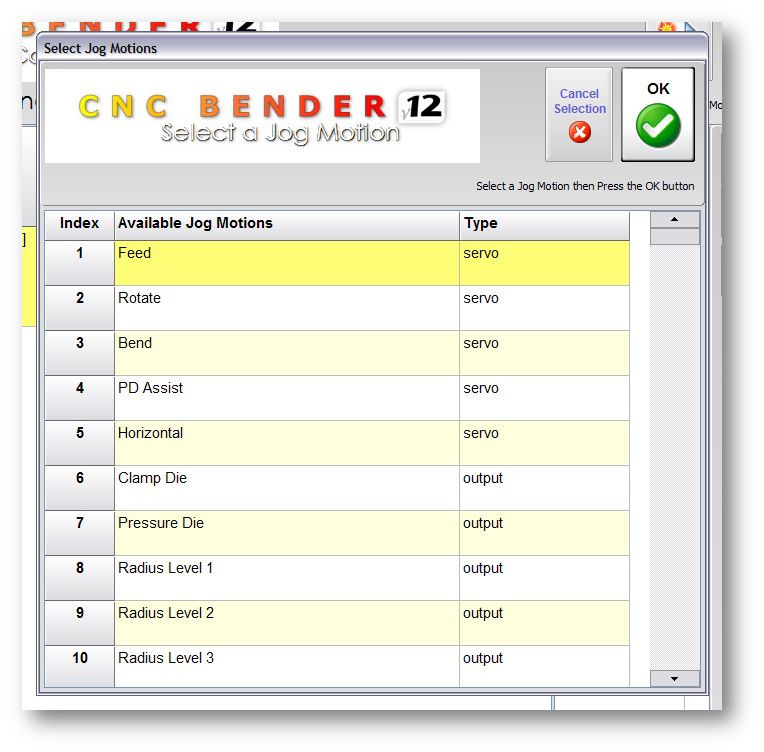Pick Radius Level 1 from the list
Image resolution: width=764 pixels, height=752 pixels.
286,577
